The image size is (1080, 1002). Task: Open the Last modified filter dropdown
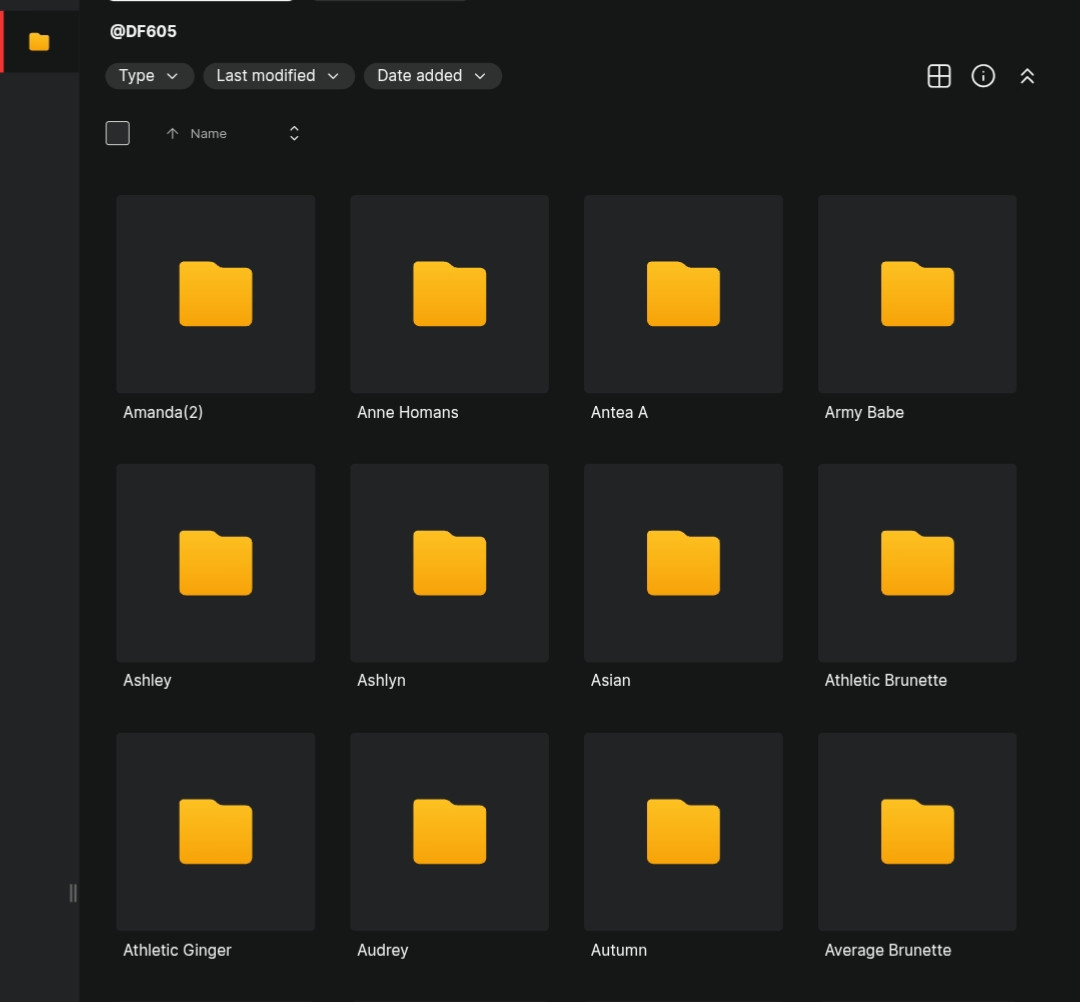279,76
